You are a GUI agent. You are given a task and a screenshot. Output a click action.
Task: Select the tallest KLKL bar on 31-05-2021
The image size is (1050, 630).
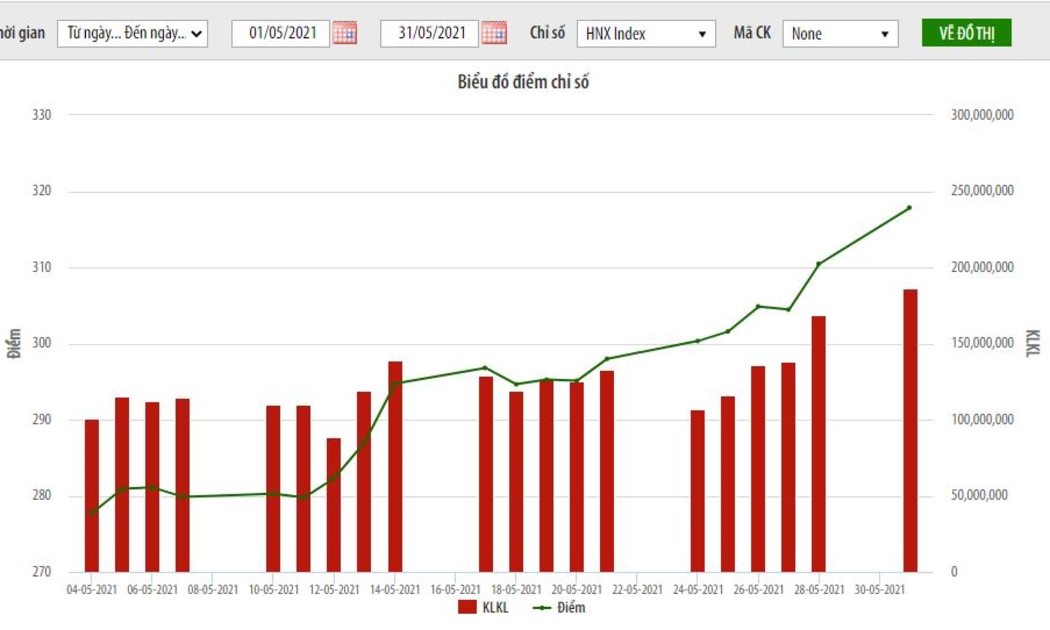910,430
